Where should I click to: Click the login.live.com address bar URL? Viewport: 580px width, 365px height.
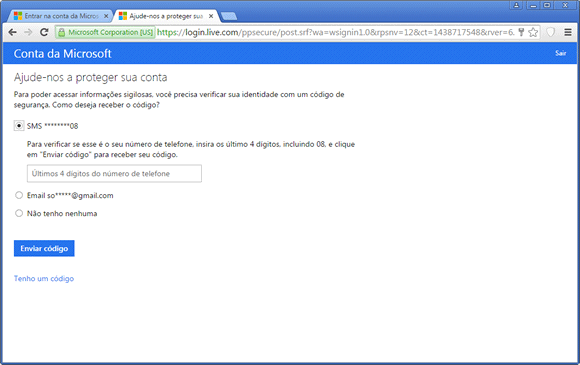[335, 33]
